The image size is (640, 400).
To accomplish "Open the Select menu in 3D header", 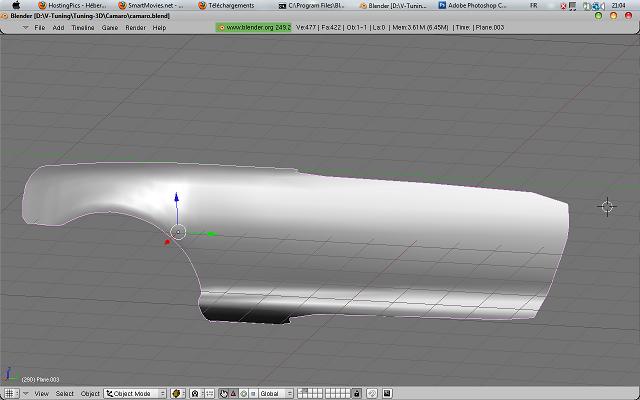I will 64,394.
